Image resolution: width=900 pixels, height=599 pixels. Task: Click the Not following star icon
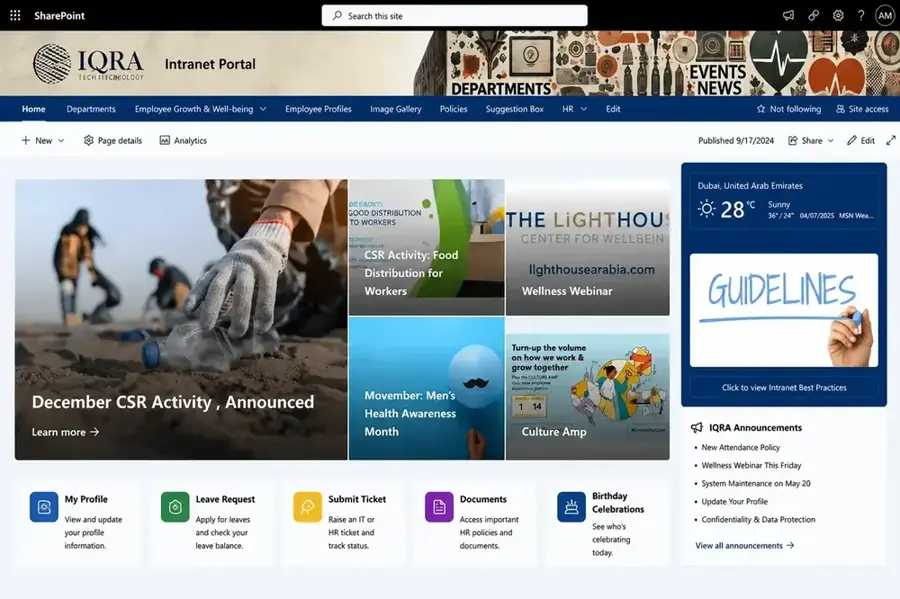click(x=761, y=109)
